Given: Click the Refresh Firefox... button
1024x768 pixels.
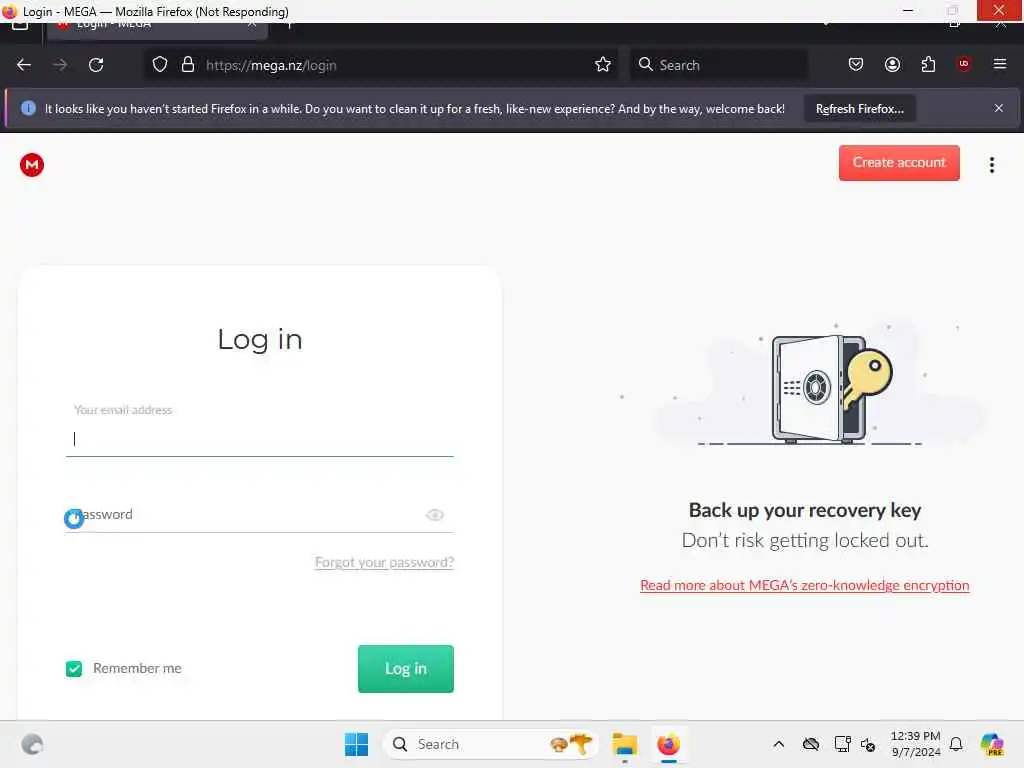Looking at the screenshot, I should (859, 109).
